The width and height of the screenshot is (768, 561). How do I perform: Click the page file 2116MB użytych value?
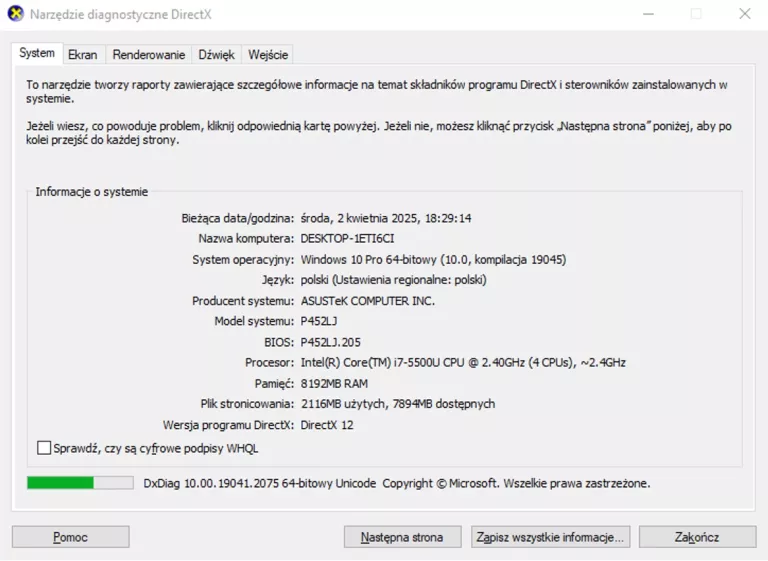pyautogui.click(x=398, y=404)
